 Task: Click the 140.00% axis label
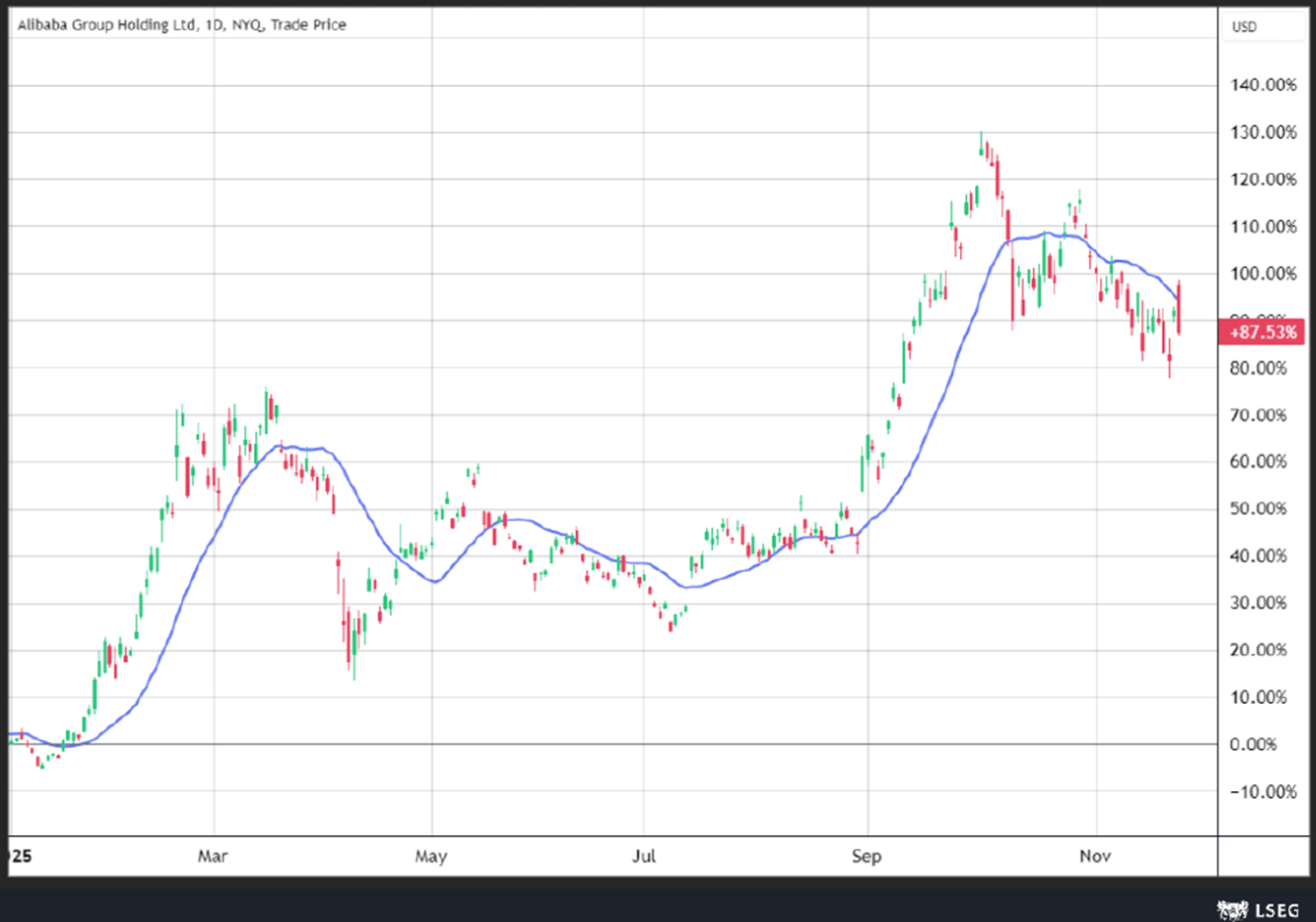1263,85
